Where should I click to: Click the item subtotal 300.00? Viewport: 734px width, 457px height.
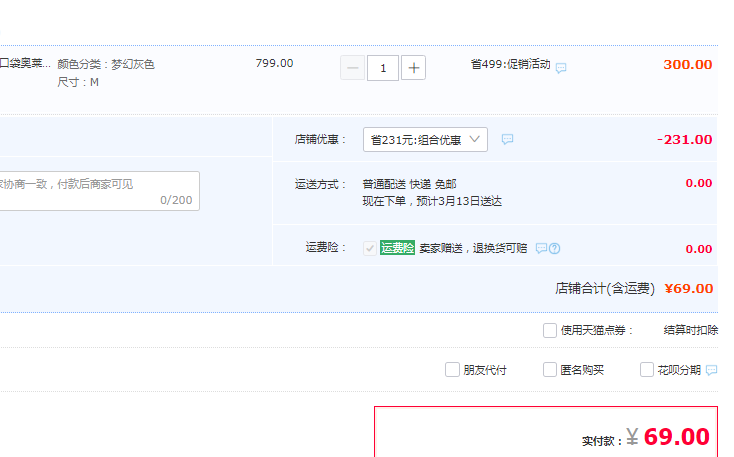688,65
